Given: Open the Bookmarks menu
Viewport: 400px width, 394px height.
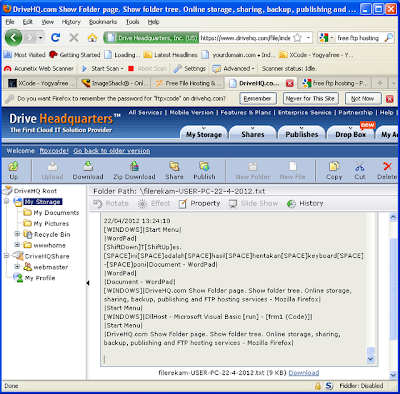Looking at the screenshot, I should click(x=103, y=22).
